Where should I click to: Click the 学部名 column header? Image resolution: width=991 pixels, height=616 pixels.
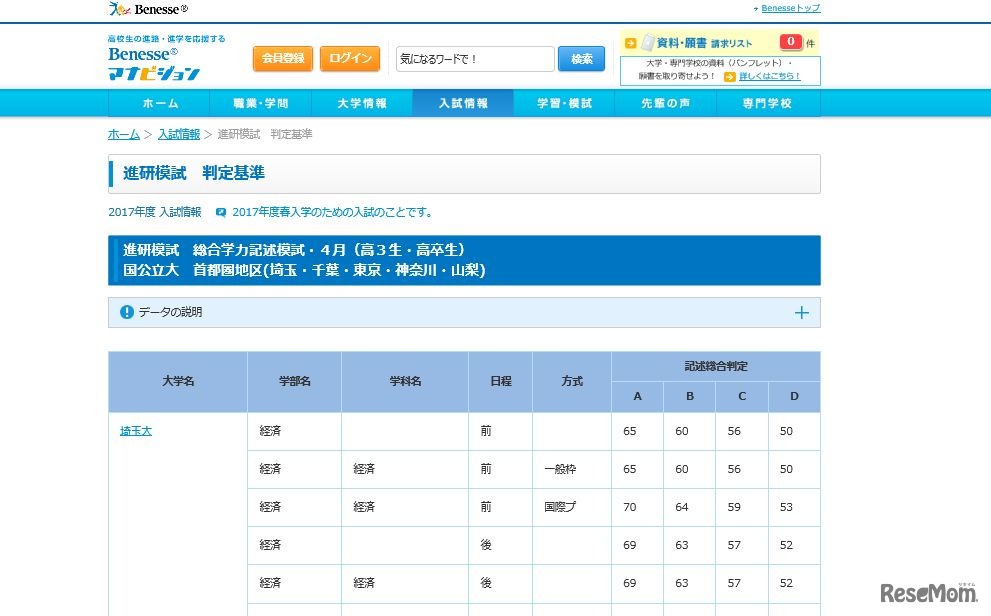[x=295, y=381]
